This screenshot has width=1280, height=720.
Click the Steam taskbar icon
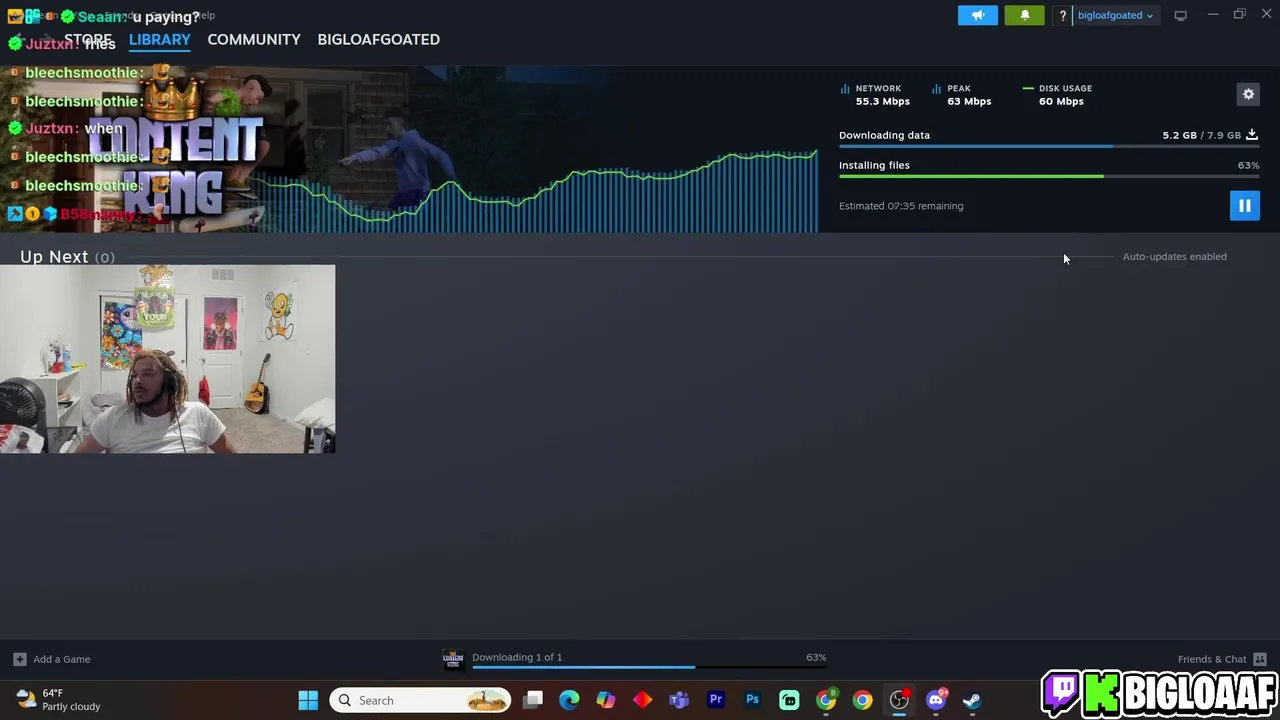click(x=972, y=700)
